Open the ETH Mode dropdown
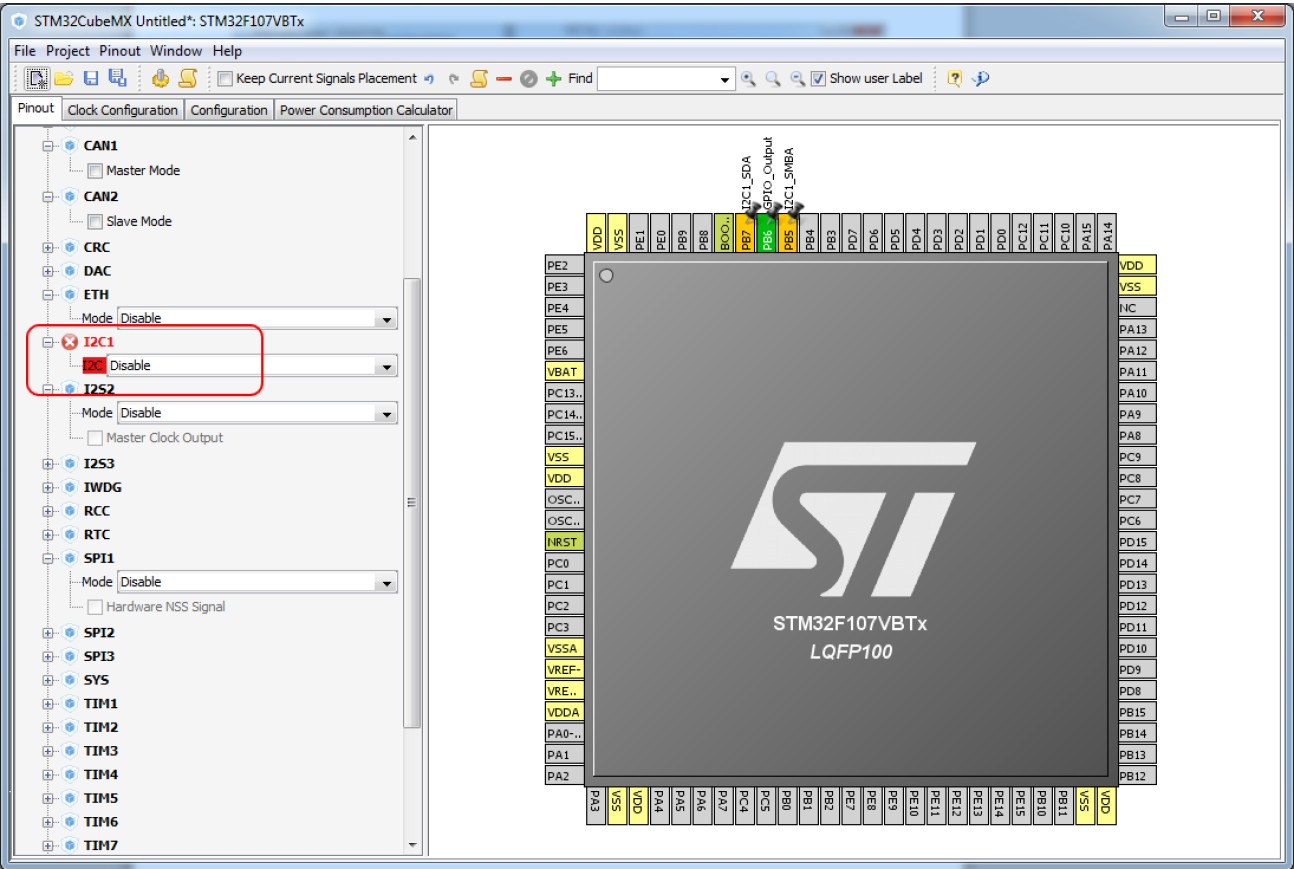The image size is (1294, 869). (257, 318)
